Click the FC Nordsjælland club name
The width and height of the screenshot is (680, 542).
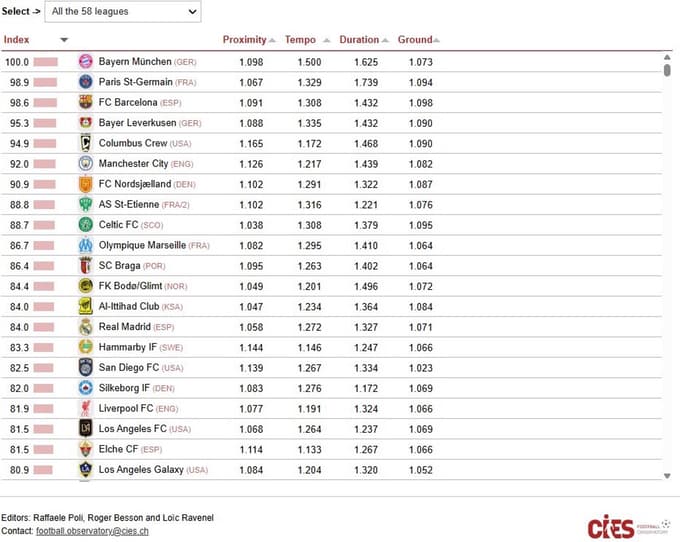pyautogui.click(x=134, y=184)
